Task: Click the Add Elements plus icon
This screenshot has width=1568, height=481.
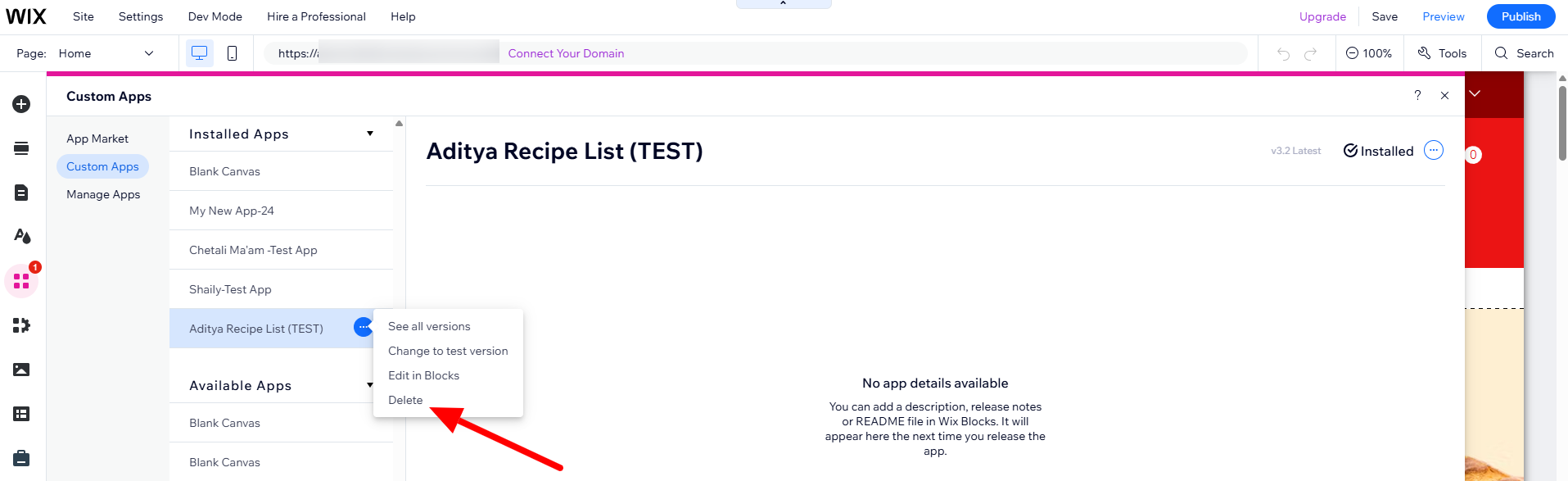Action: 22,104
